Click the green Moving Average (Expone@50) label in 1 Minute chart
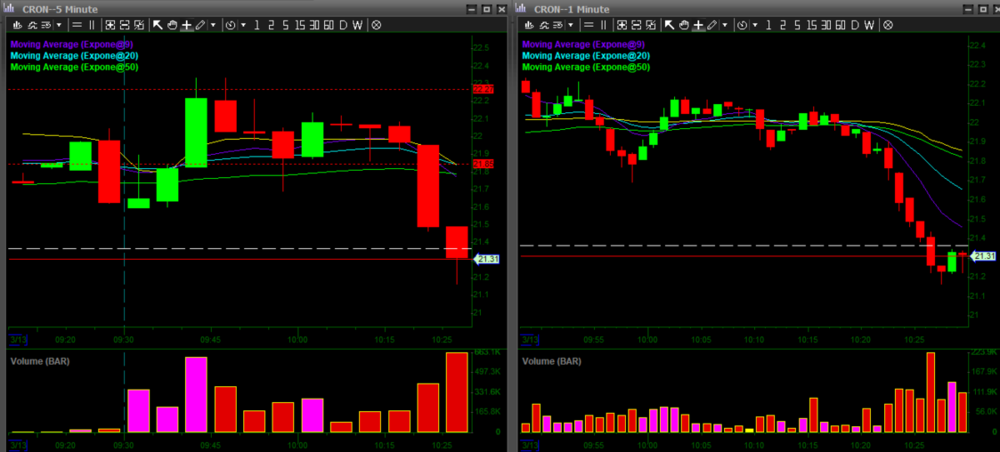The width and height of the screenshot is (1000, 452). [x=586, y=67]
